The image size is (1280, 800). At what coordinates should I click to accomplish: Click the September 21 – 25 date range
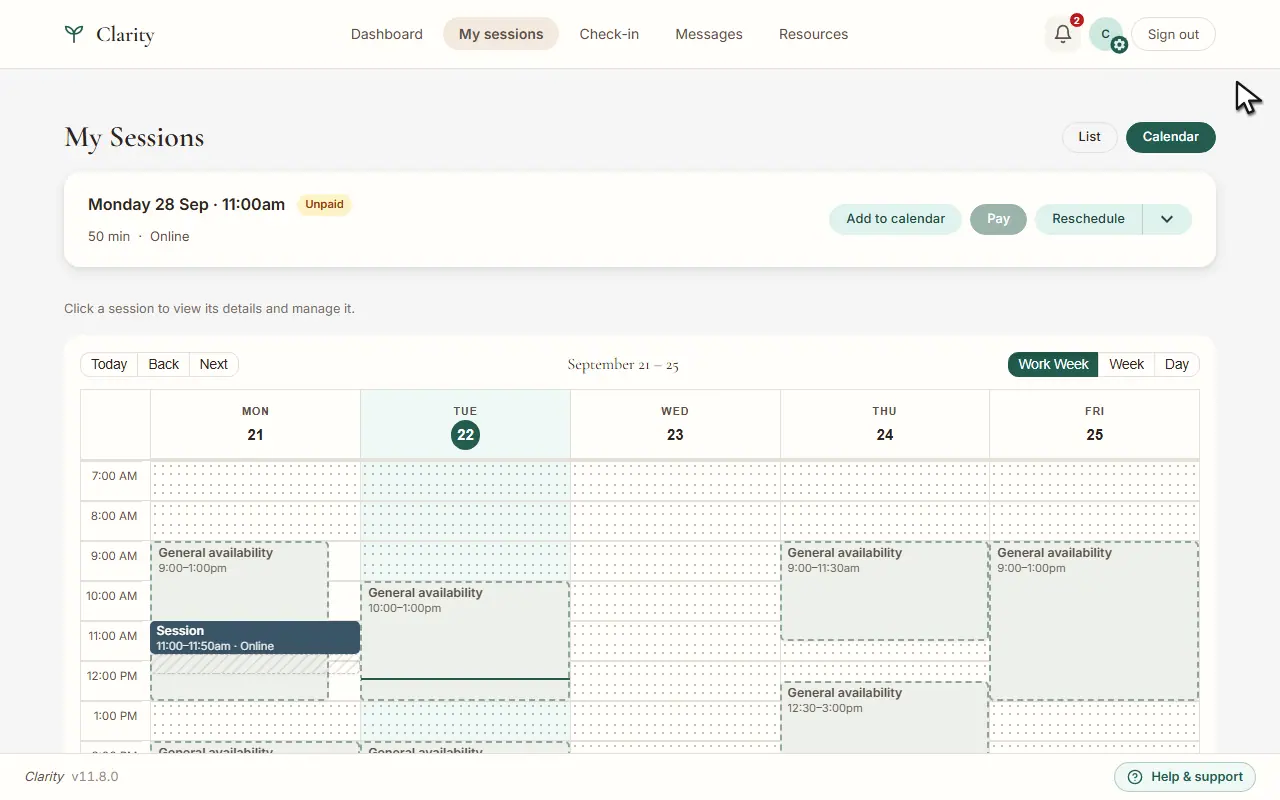tap(623, 364)
